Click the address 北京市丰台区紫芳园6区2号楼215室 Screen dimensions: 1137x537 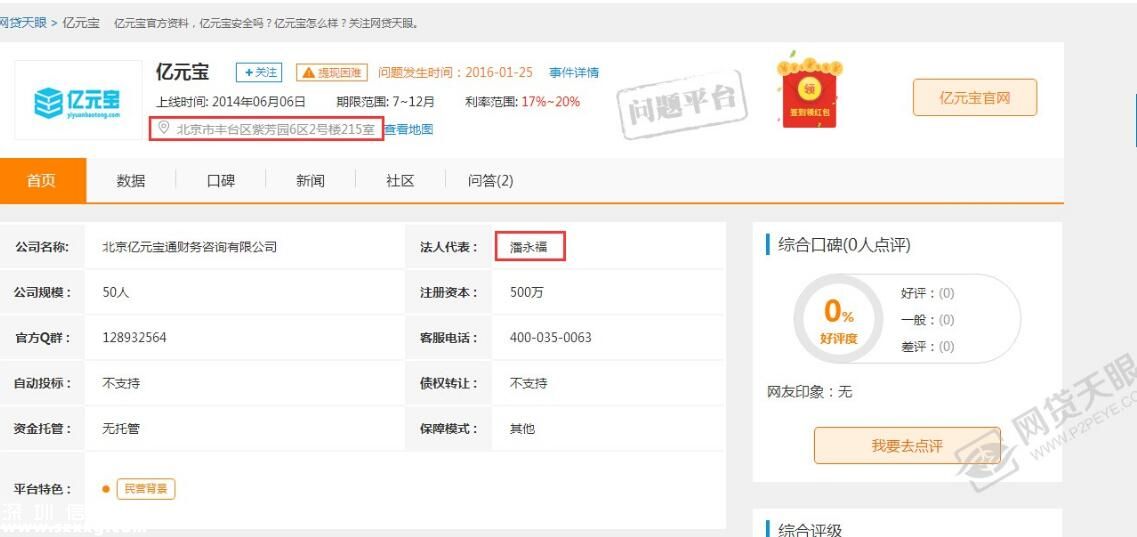tap(276, 130)
